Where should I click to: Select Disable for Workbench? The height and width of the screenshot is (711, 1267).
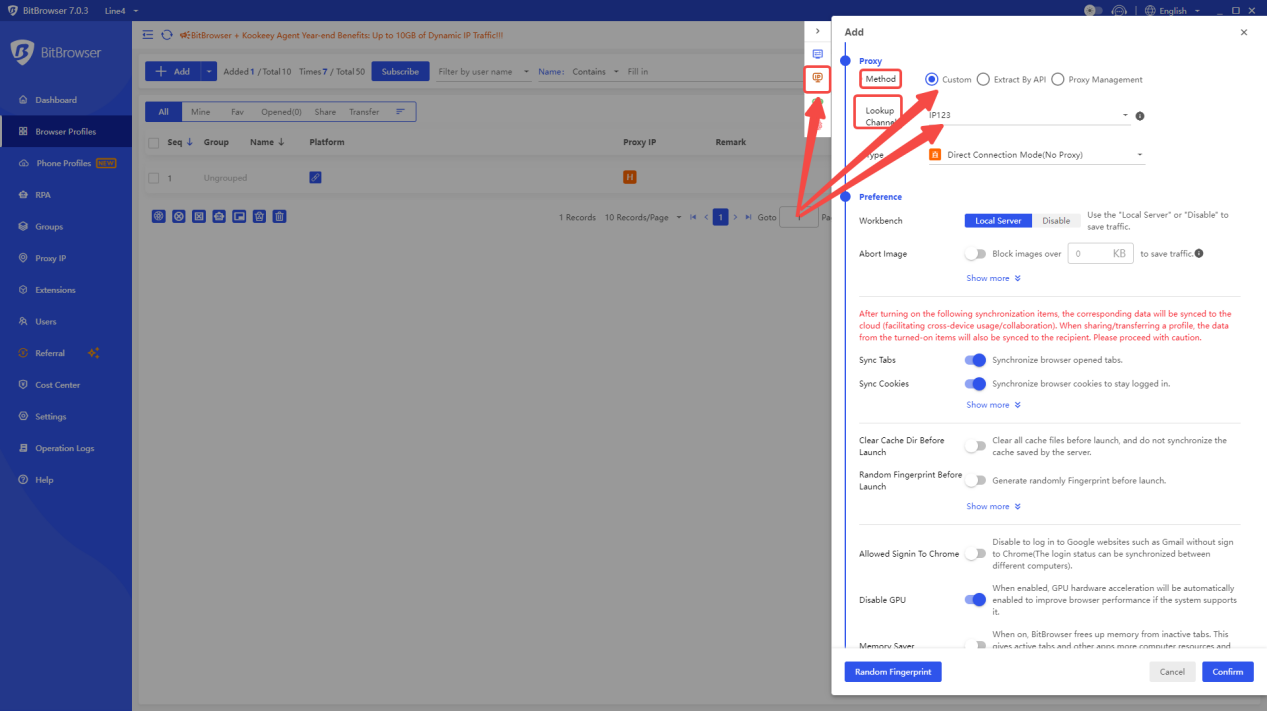(x=1056, y=221)
